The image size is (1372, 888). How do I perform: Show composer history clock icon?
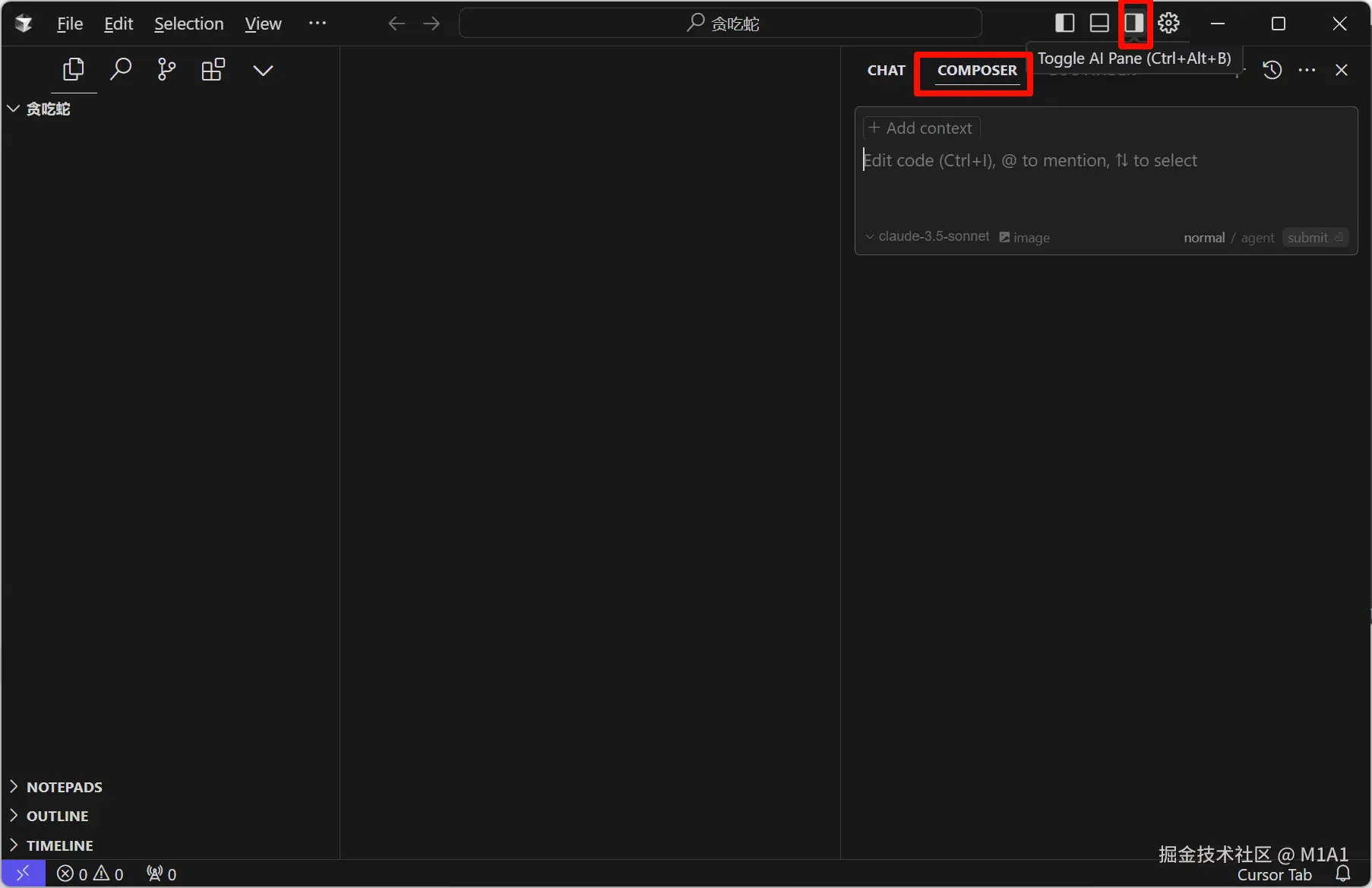[1272, 70]
